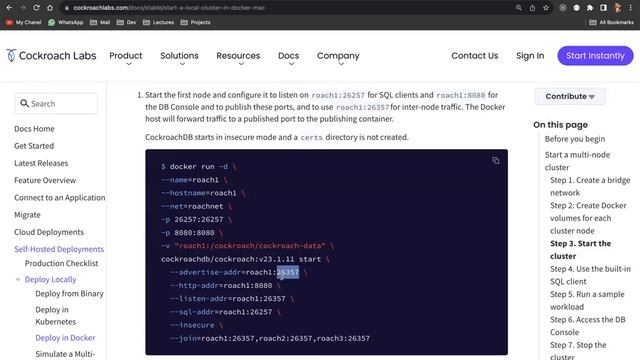Click the Sign In link
The width and height of the screenshot is (640, 360).
pos(530,56)
